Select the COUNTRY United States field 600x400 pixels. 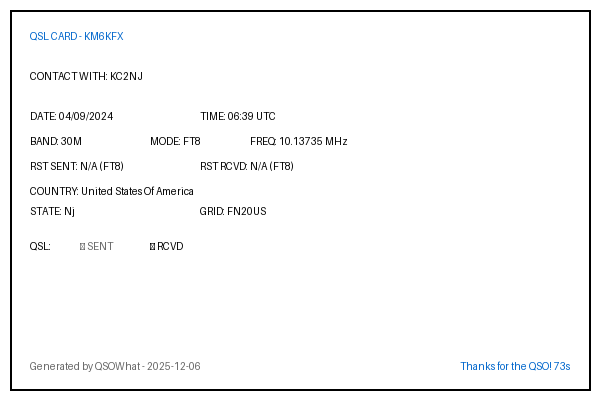[112, 191]
